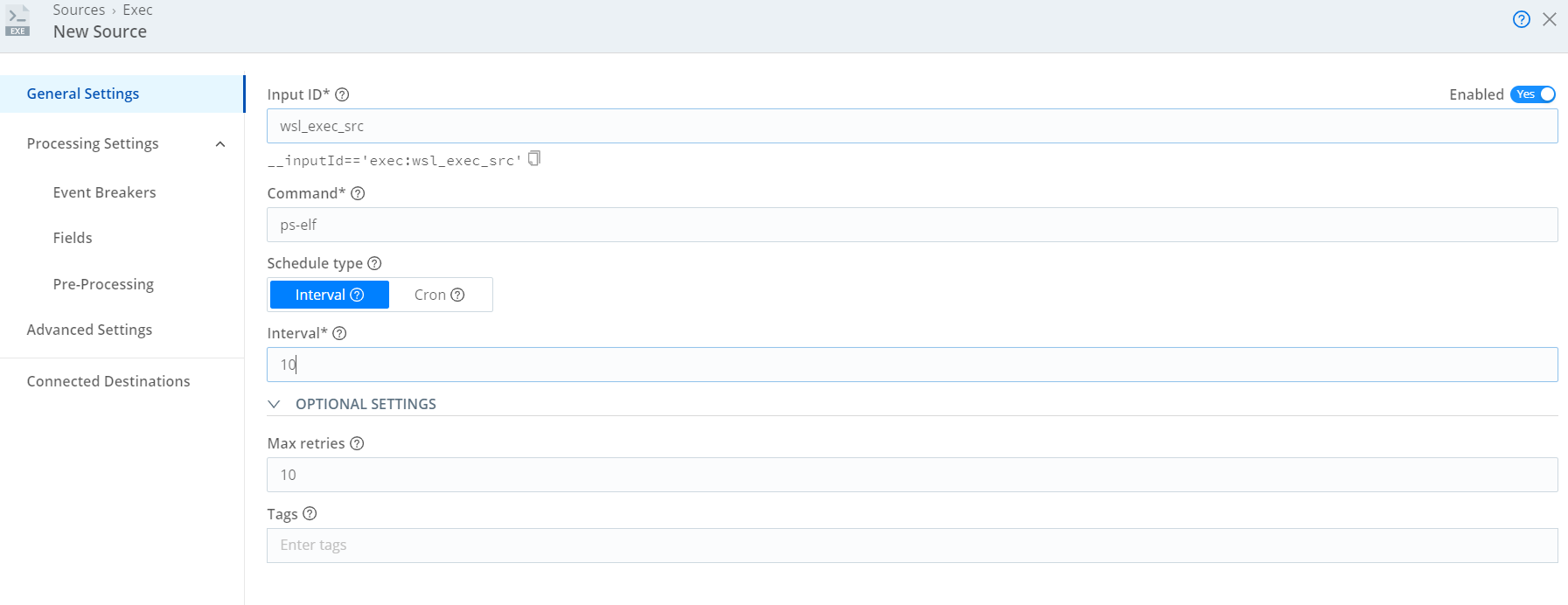
Task: Copy the inputId filter expression
Action: (x=534, y=158)
